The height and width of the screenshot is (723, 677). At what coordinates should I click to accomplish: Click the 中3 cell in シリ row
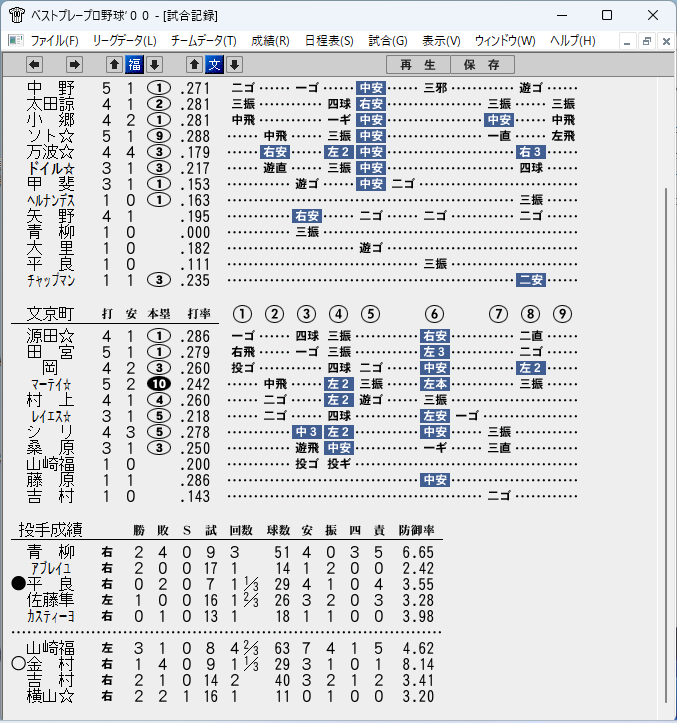(307, 432)
